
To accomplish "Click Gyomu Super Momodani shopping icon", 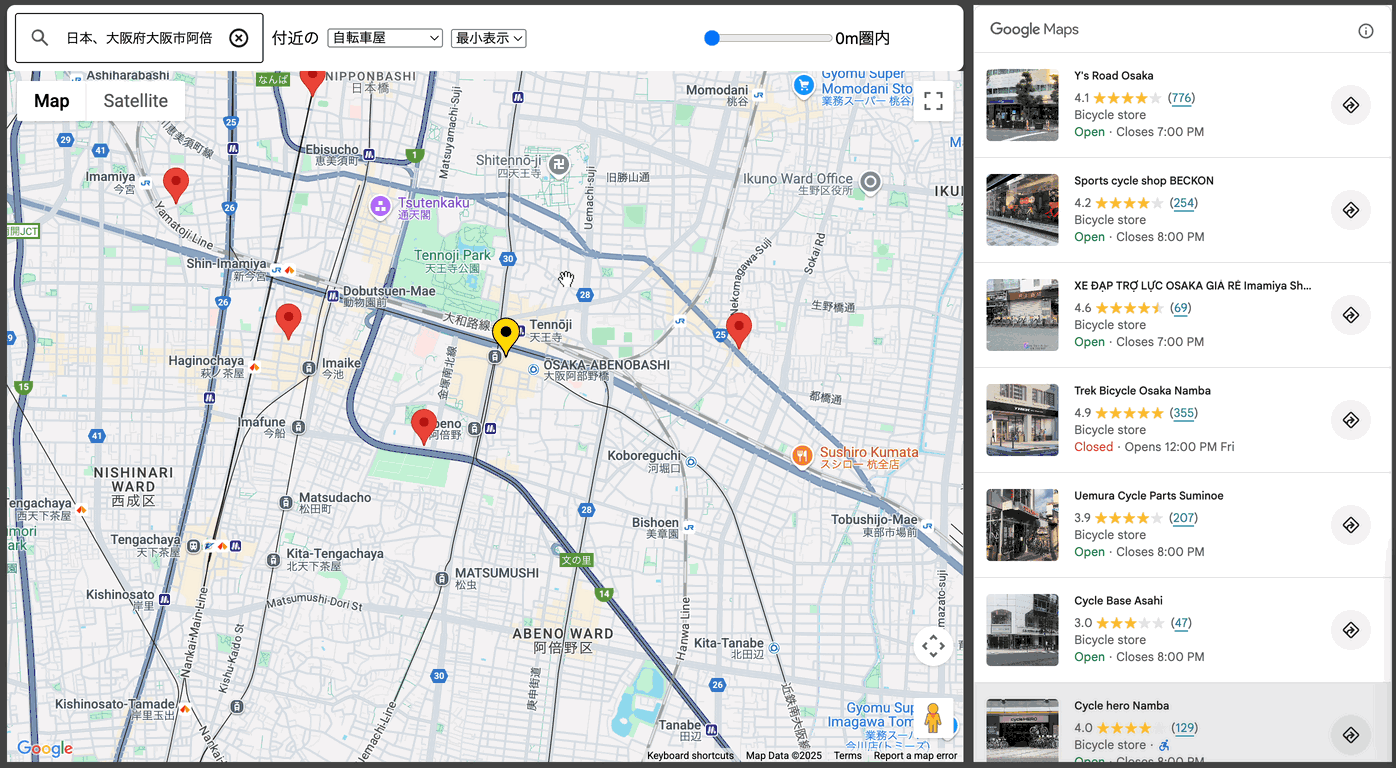I will pyautogui.click(x=803, y=86).
